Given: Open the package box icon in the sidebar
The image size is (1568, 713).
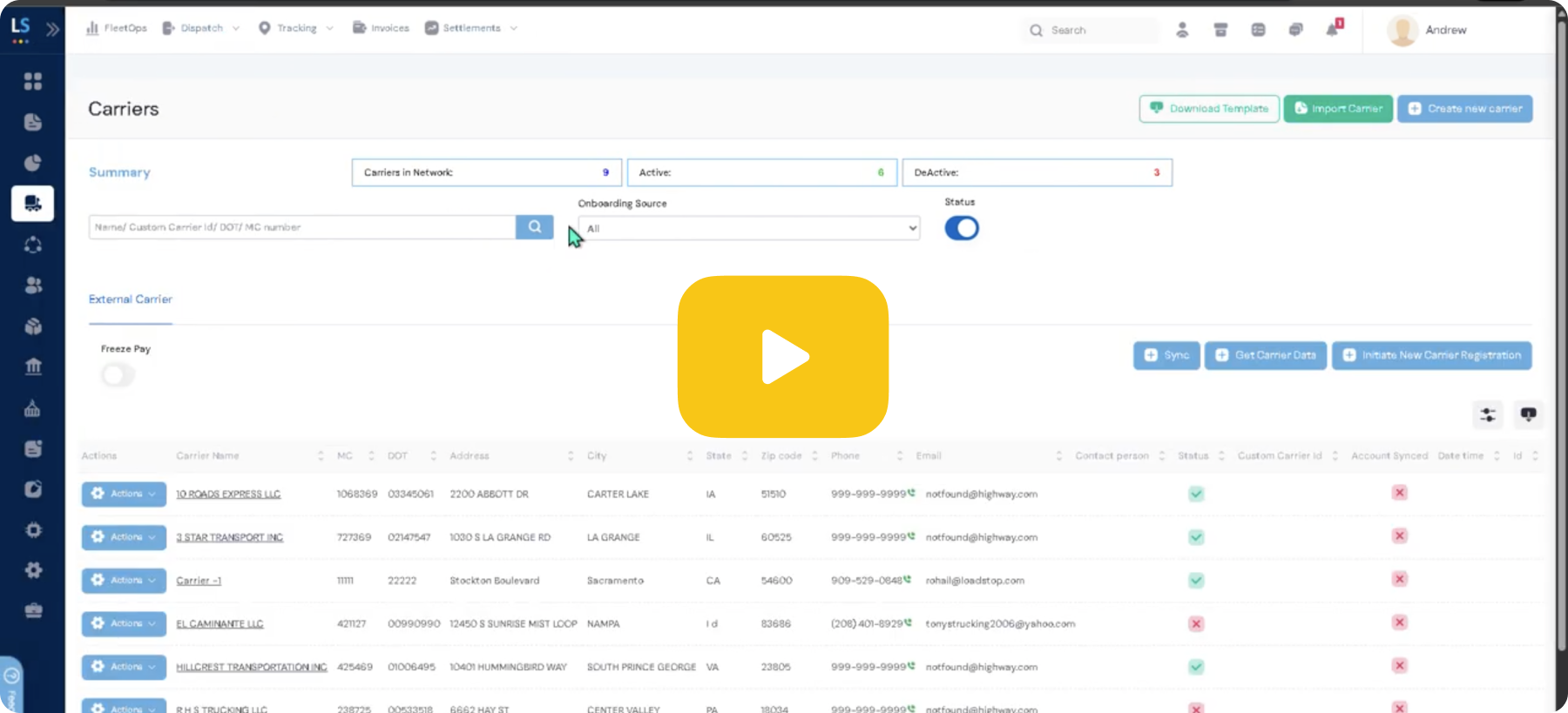Looking at the screenshot, I should click(x=33, y=326).
